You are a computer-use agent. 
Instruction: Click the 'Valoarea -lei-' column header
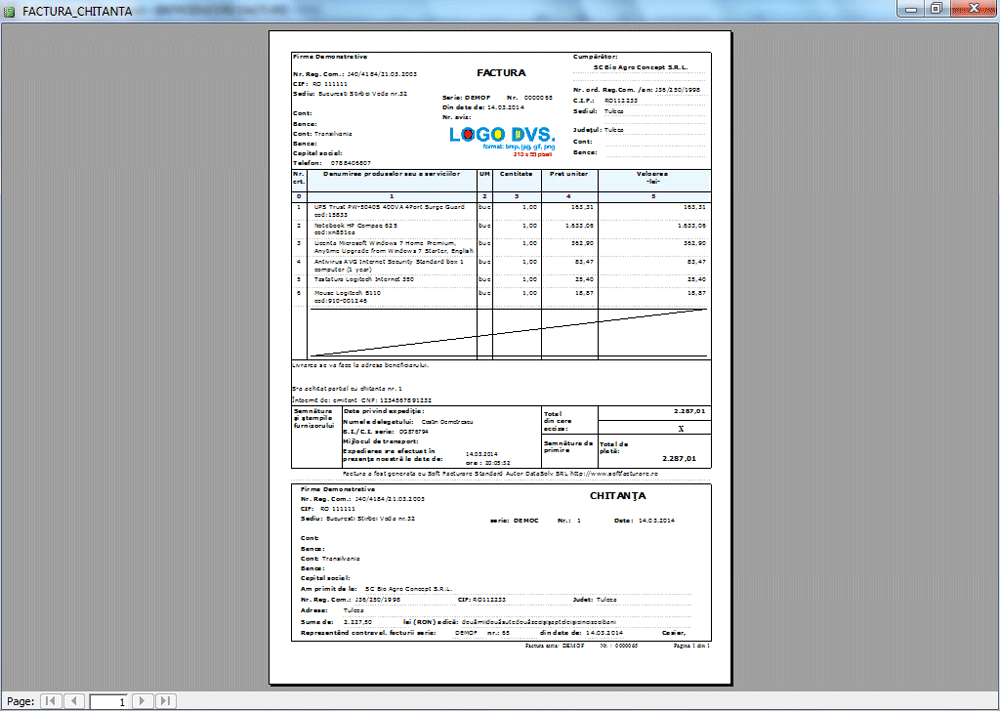tap(652, 177)
